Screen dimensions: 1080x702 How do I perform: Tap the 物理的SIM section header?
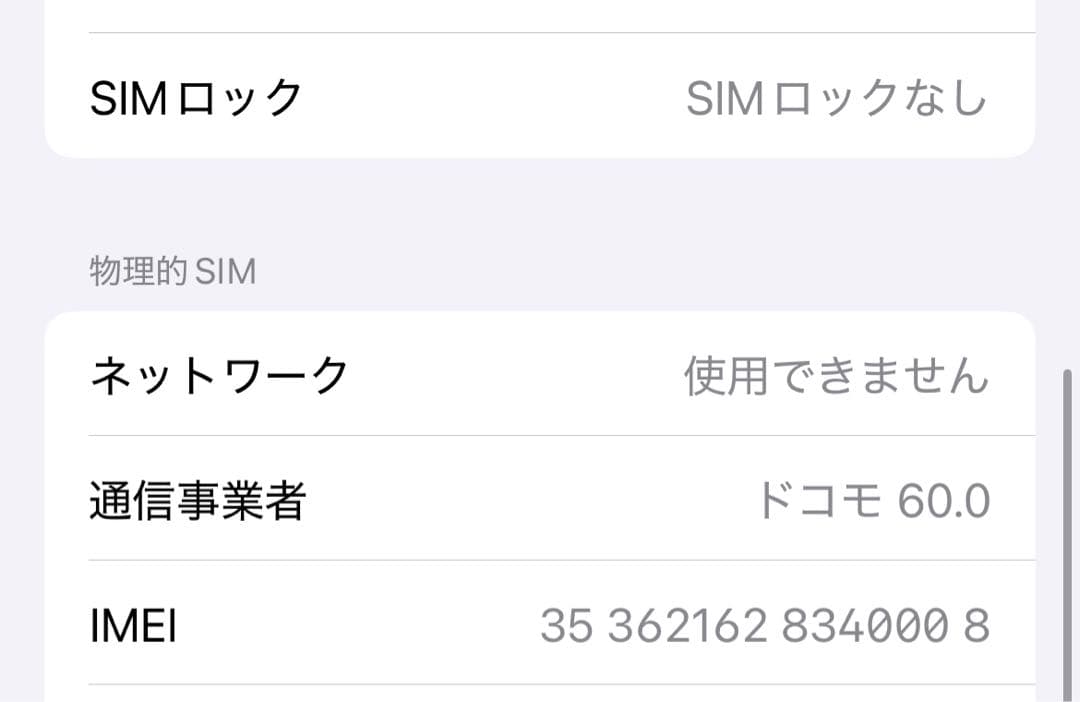(170, 270)
